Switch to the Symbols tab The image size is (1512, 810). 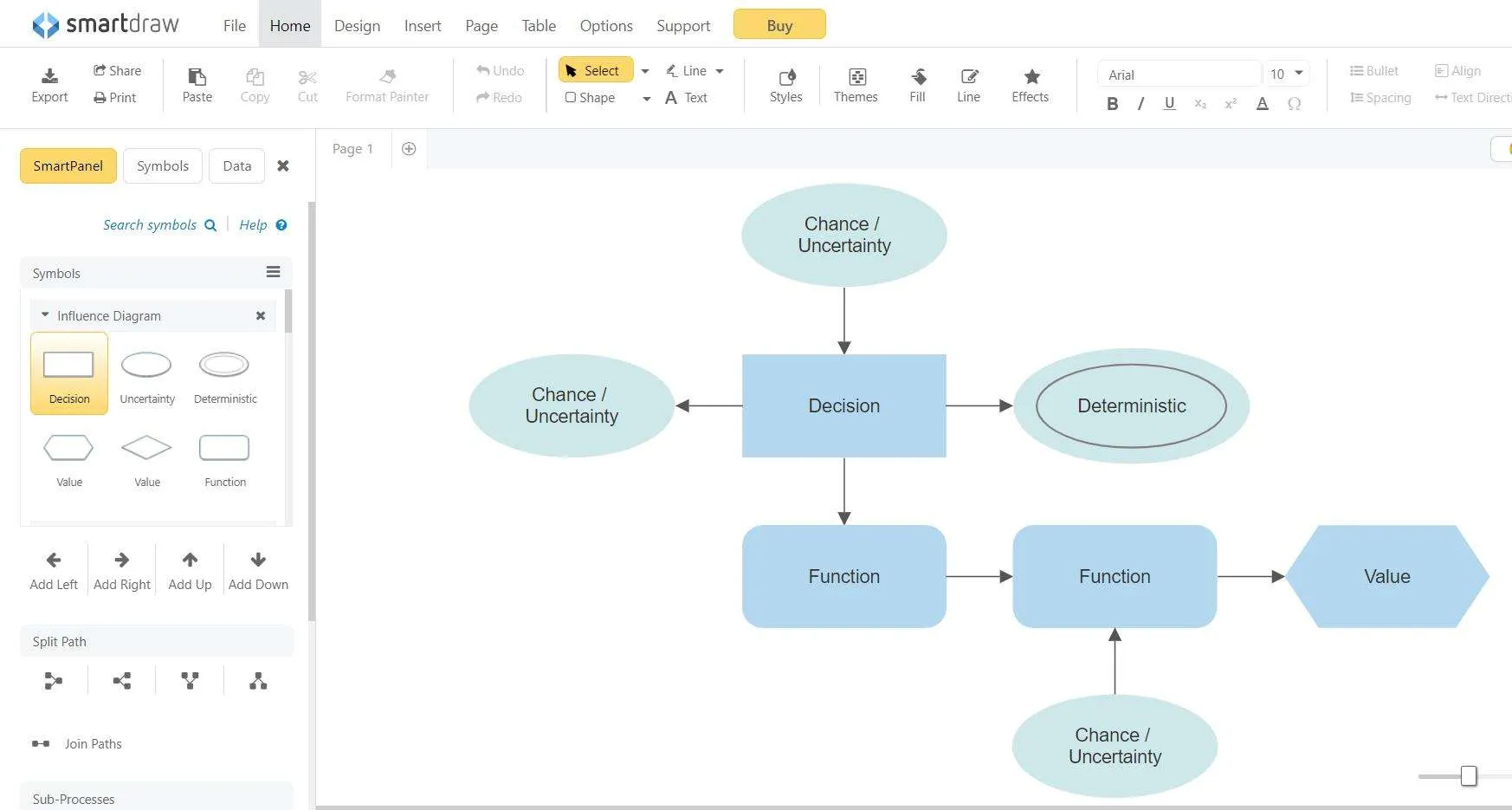tap(163, 165)
